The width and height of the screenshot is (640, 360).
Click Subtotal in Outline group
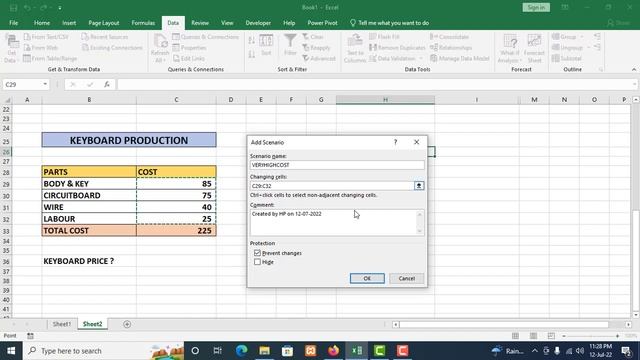pyautogui.click(x=567, y=58)
